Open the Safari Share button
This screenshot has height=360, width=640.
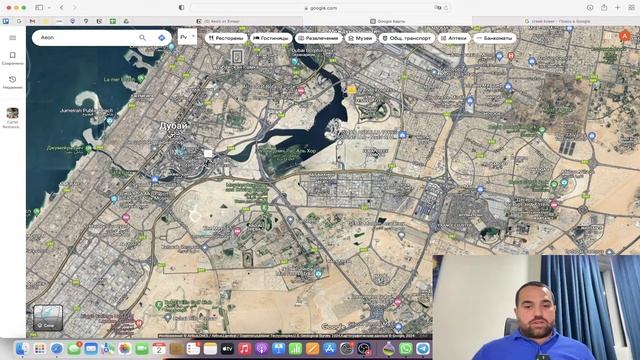tap(604, 7)
